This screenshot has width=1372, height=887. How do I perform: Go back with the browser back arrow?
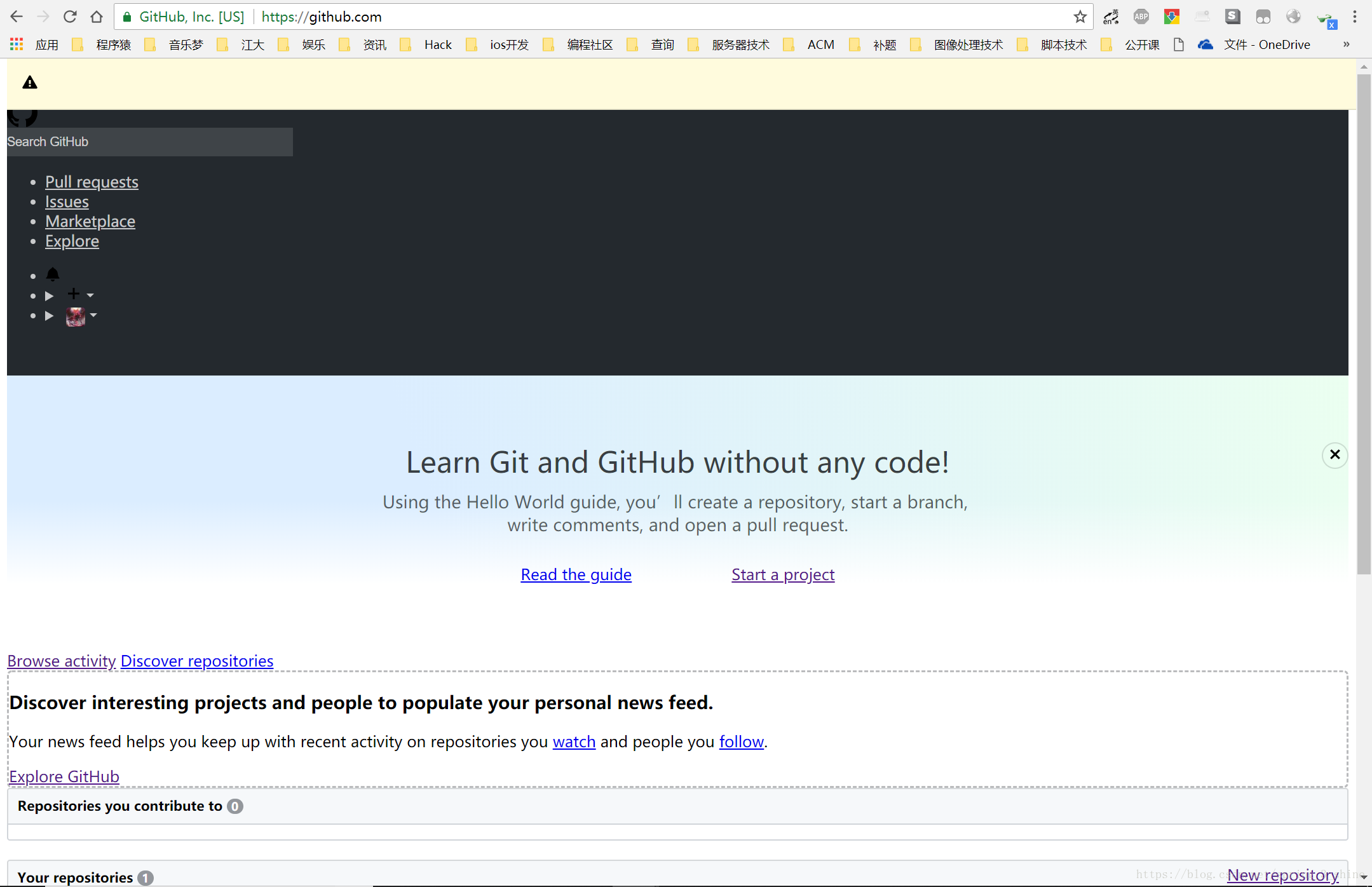point(17,17)
